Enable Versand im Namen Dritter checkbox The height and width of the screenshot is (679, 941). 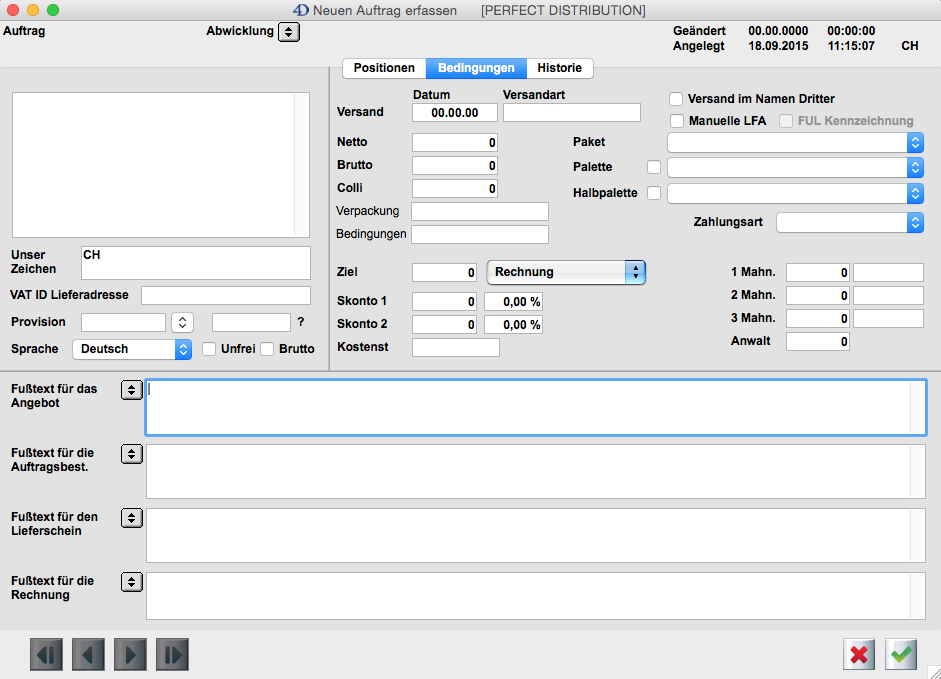coord(676,99)
